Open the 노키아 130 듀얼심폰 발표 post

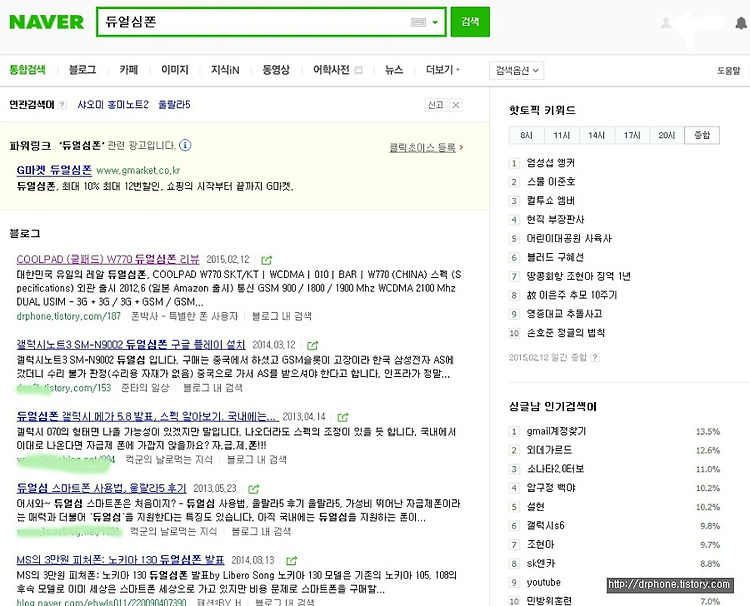click(120, 560)
